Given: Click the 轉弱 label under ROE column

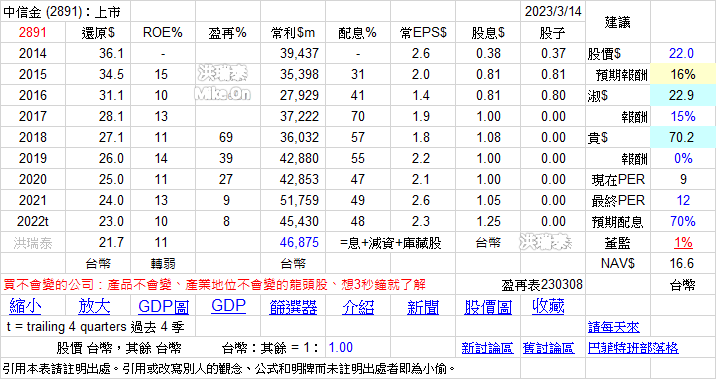Looking at the screenshot, I should point(163,263).
